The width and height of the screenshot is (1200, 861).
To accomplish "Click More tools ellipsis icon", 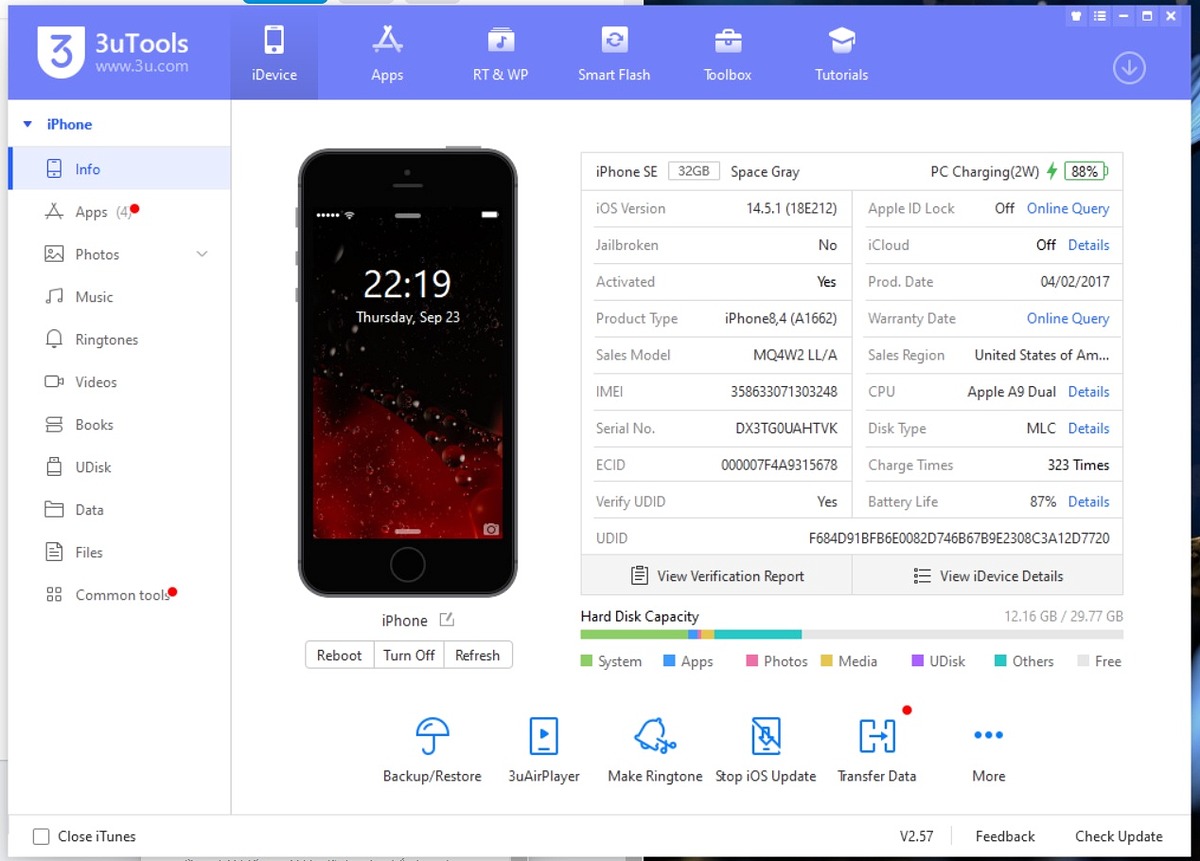I will click(x=988, y=735).
